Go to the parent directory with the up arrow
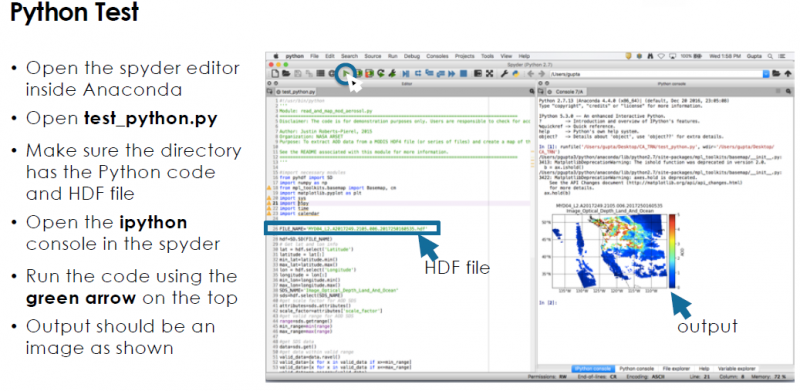Screen dimensions: 800x391 (788, 74)
